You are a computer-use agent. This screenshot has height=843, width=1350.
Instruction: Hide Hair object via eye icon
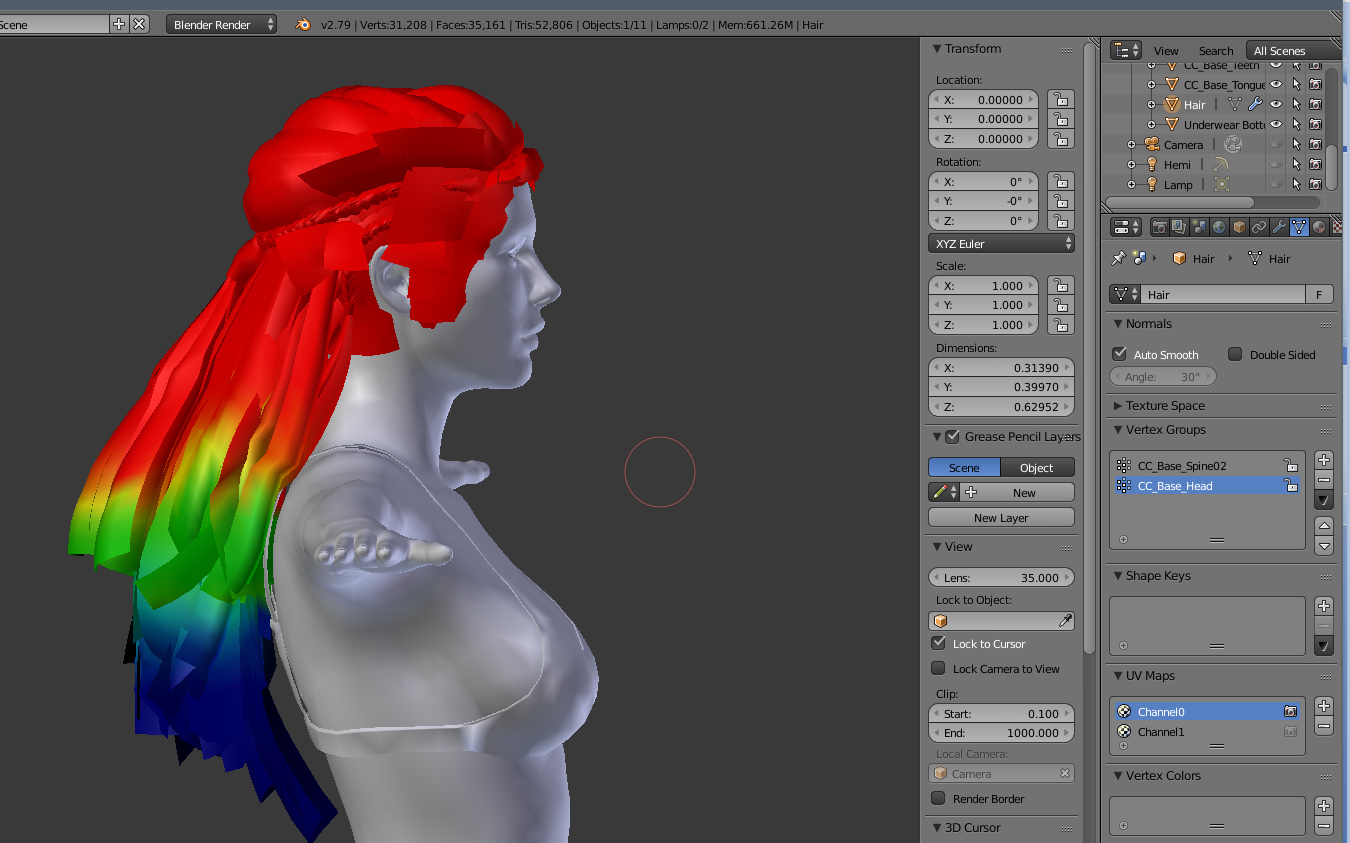(1275, 104)
